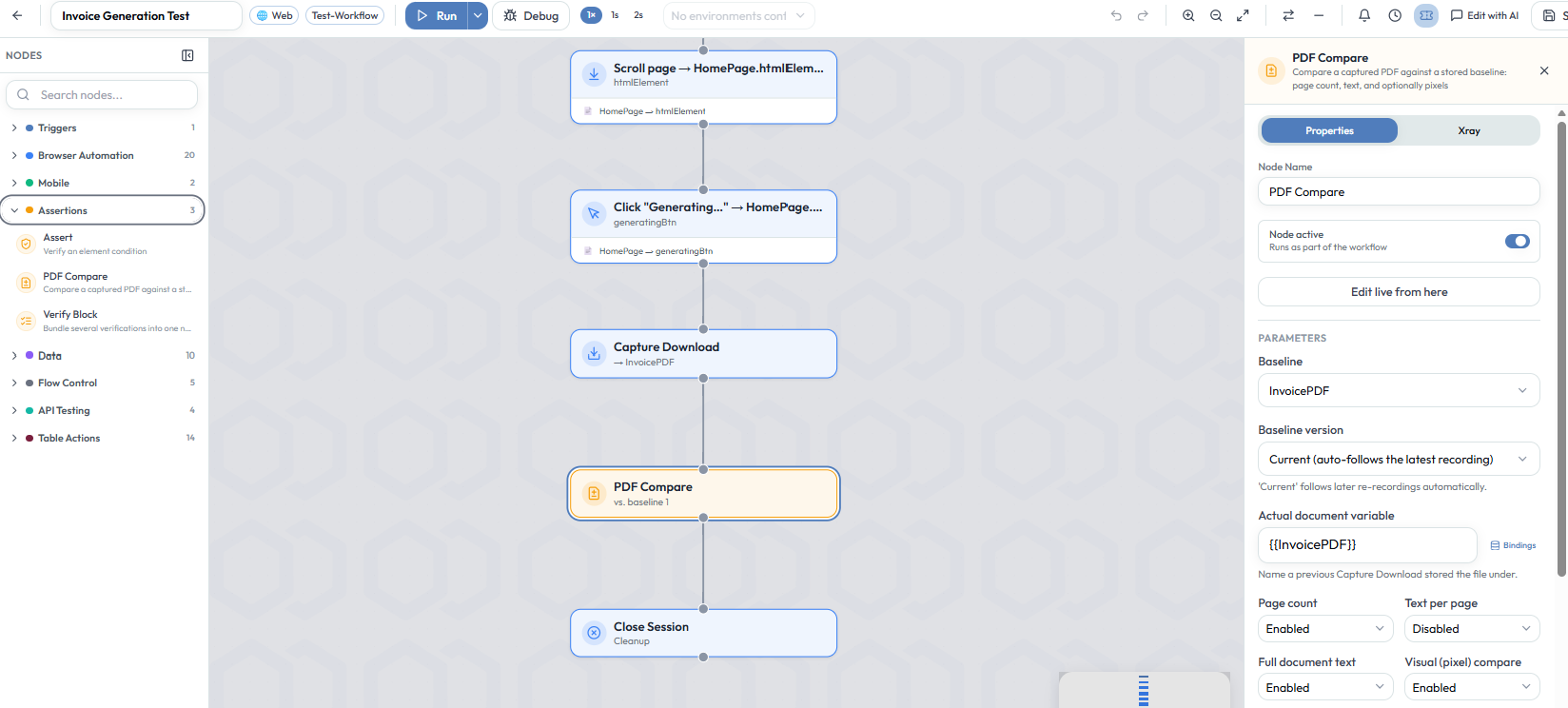Open the Visual pixel compare dropdown
Screen dimensions: 1568x708
click(1472, 687)
